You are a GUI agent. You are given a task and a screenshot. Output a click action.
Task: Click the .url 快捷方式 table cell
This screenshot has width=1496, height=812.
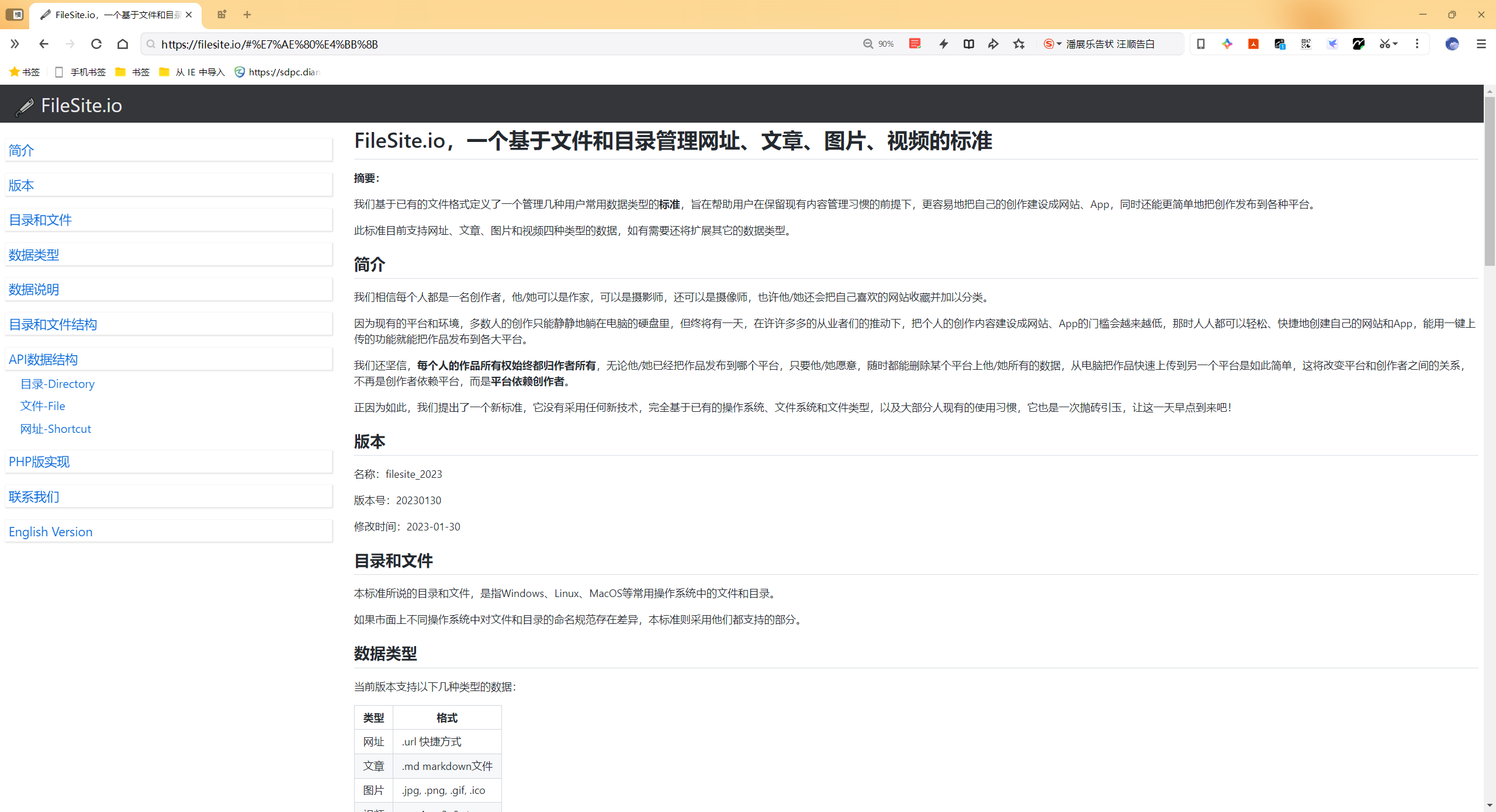coord(447,741)
